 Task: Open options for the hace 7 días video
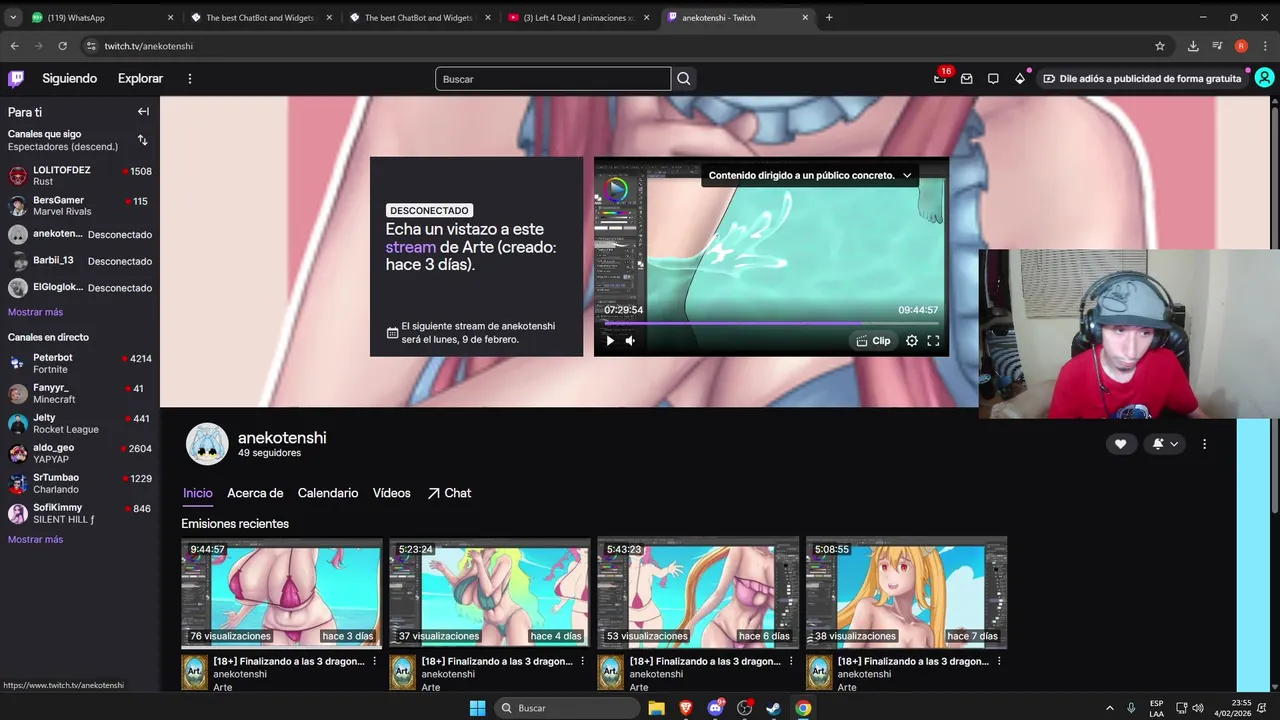coord(999,661)
